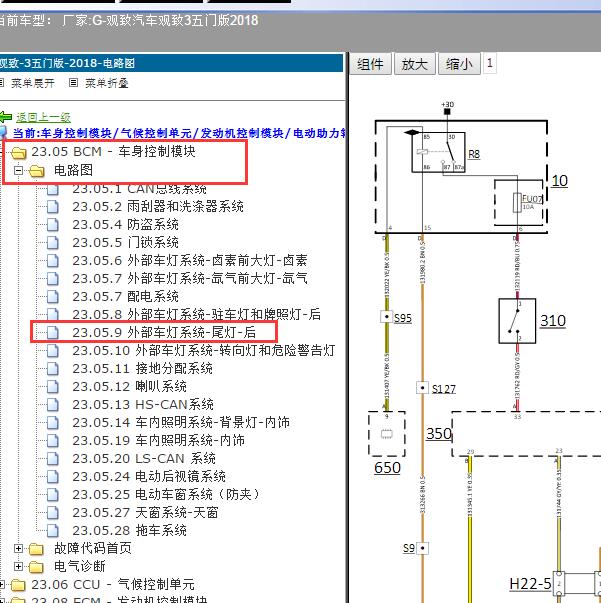This screenshot has height=603, width=601.
Task: Click splice S95 label in diagram
Action: tap(403, 318)
